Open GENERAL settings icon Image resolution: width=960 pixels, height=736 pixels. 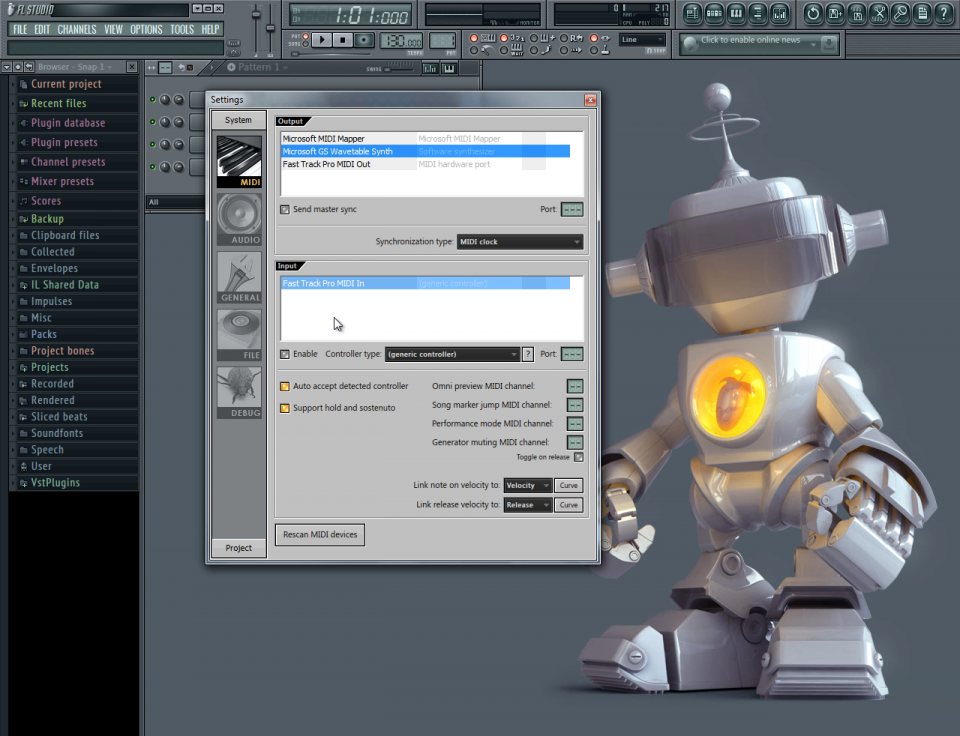click(239, 277)
